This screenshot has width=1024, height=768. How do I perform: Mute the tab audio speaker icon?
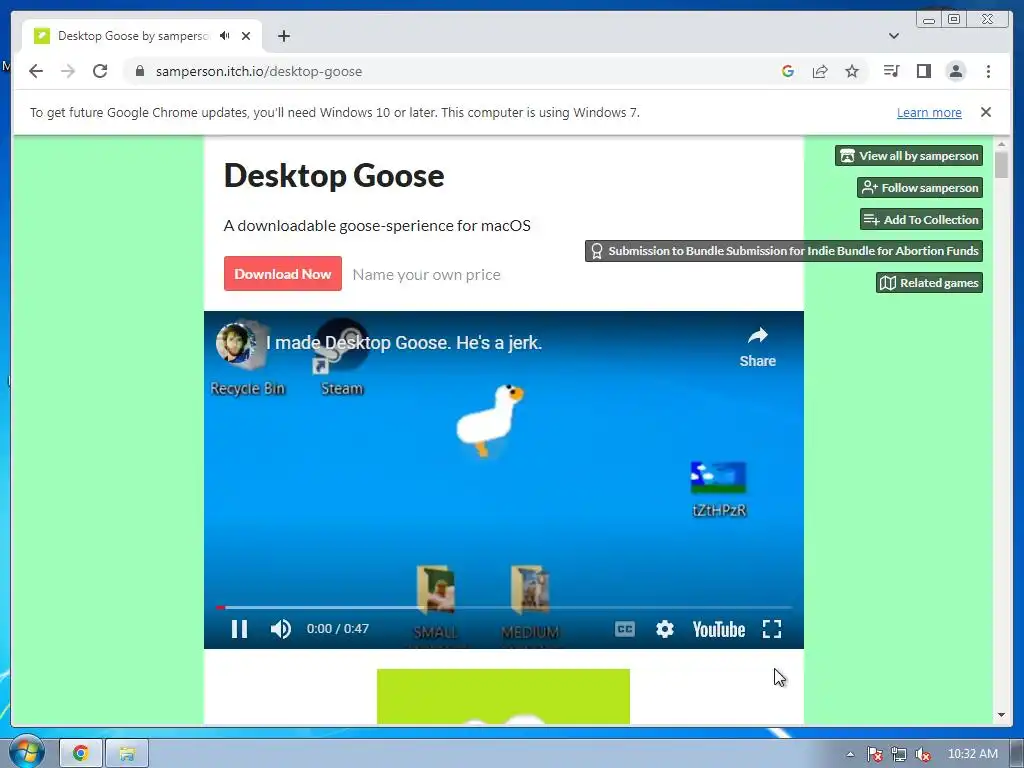225,36
